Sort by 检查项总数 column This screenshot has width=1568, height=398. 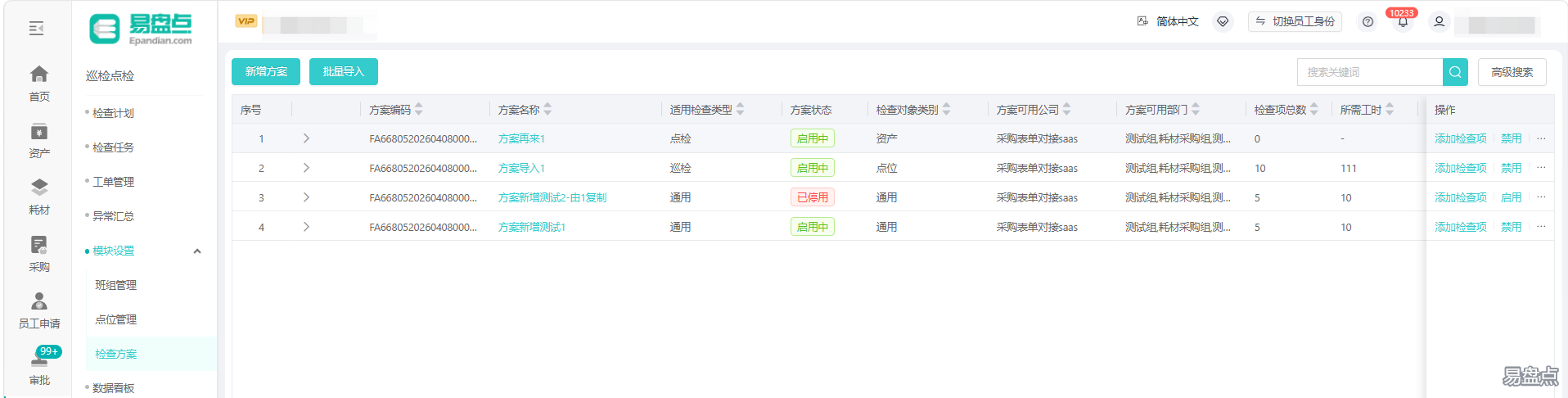pos(1314,109)
